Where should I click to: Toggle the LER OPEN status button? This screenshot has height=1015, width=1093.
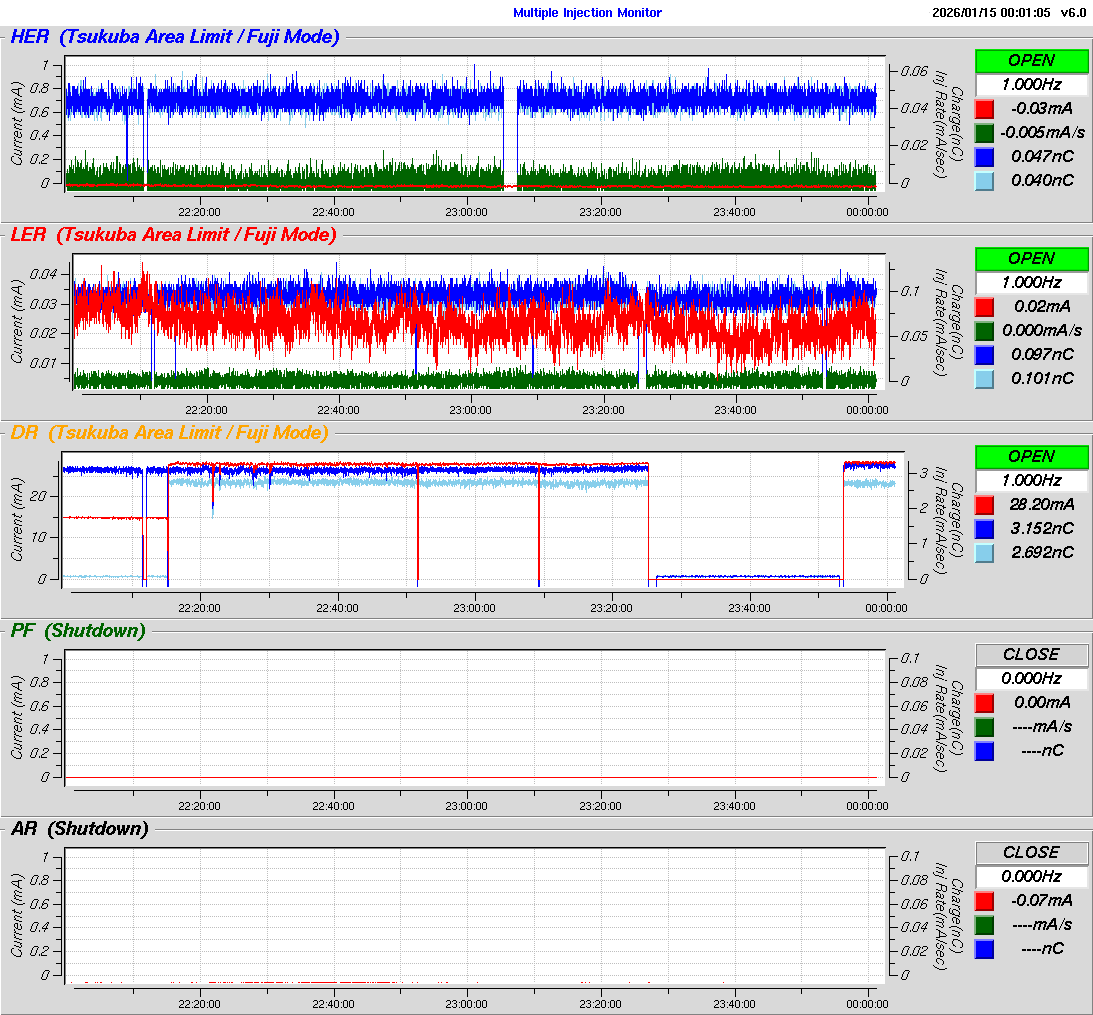(1031, 258)
